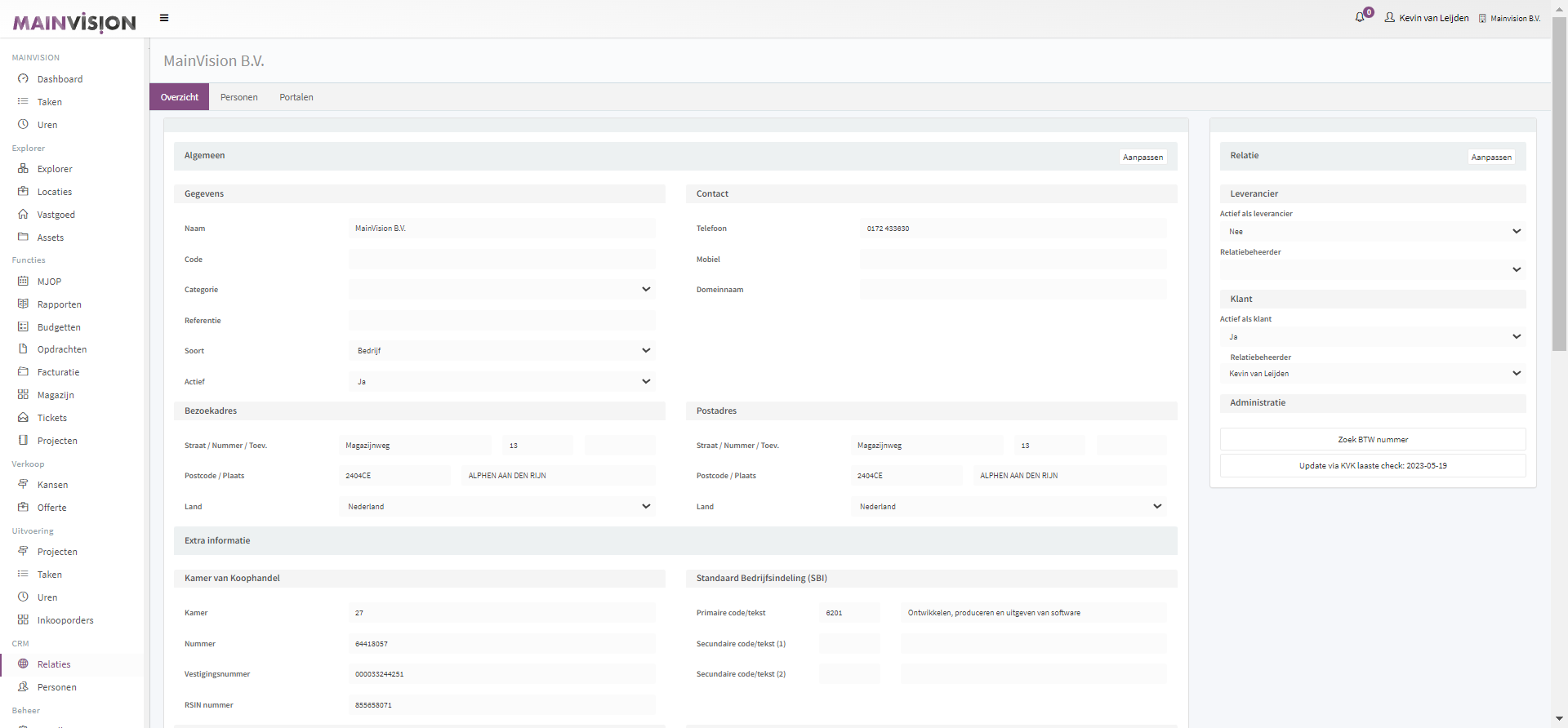Toggle the hamburger sidebar menu

(164, 18)
